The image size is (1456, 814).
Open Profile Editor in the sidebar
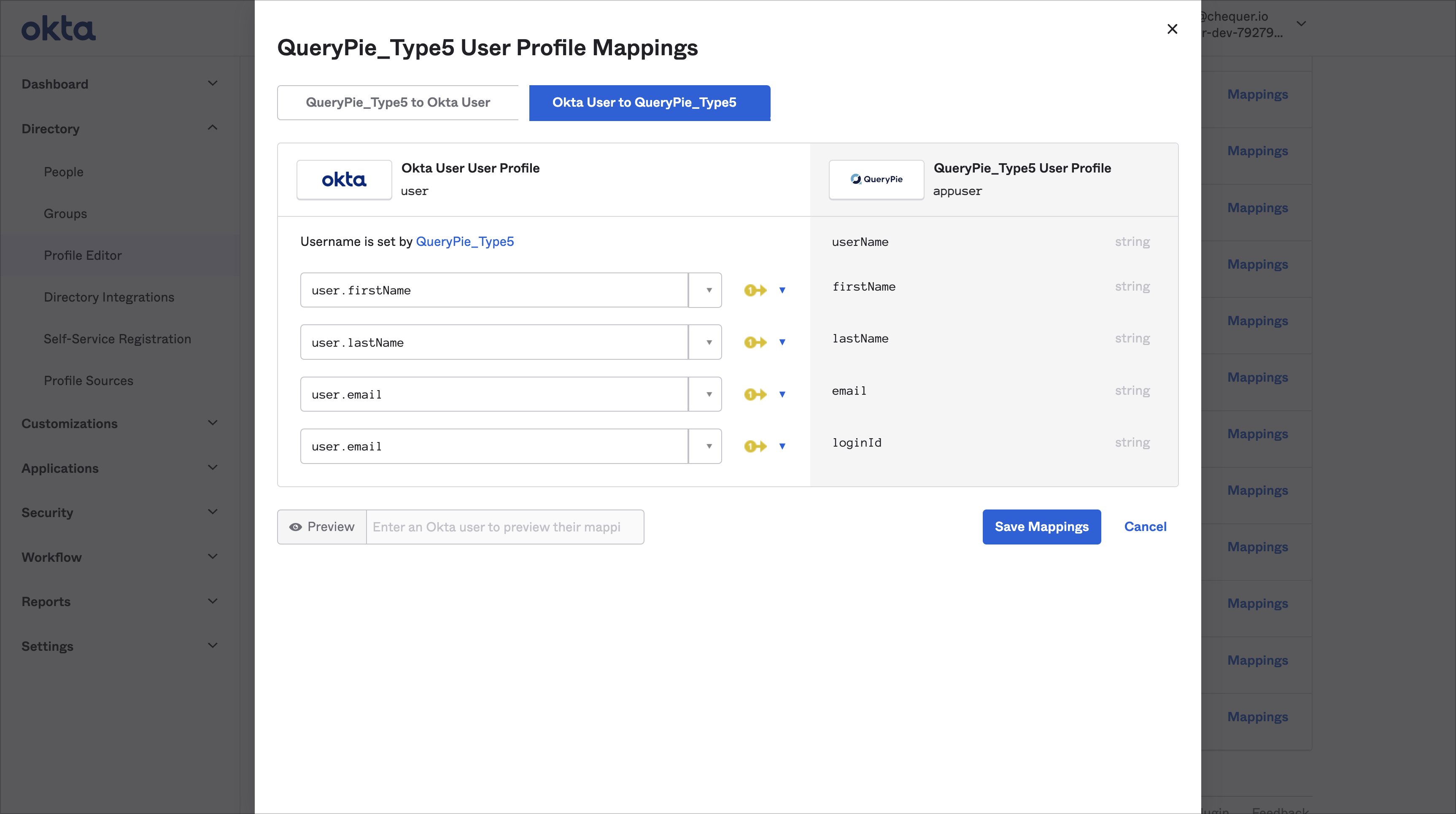pyautogui.click(x=83, y=256)
